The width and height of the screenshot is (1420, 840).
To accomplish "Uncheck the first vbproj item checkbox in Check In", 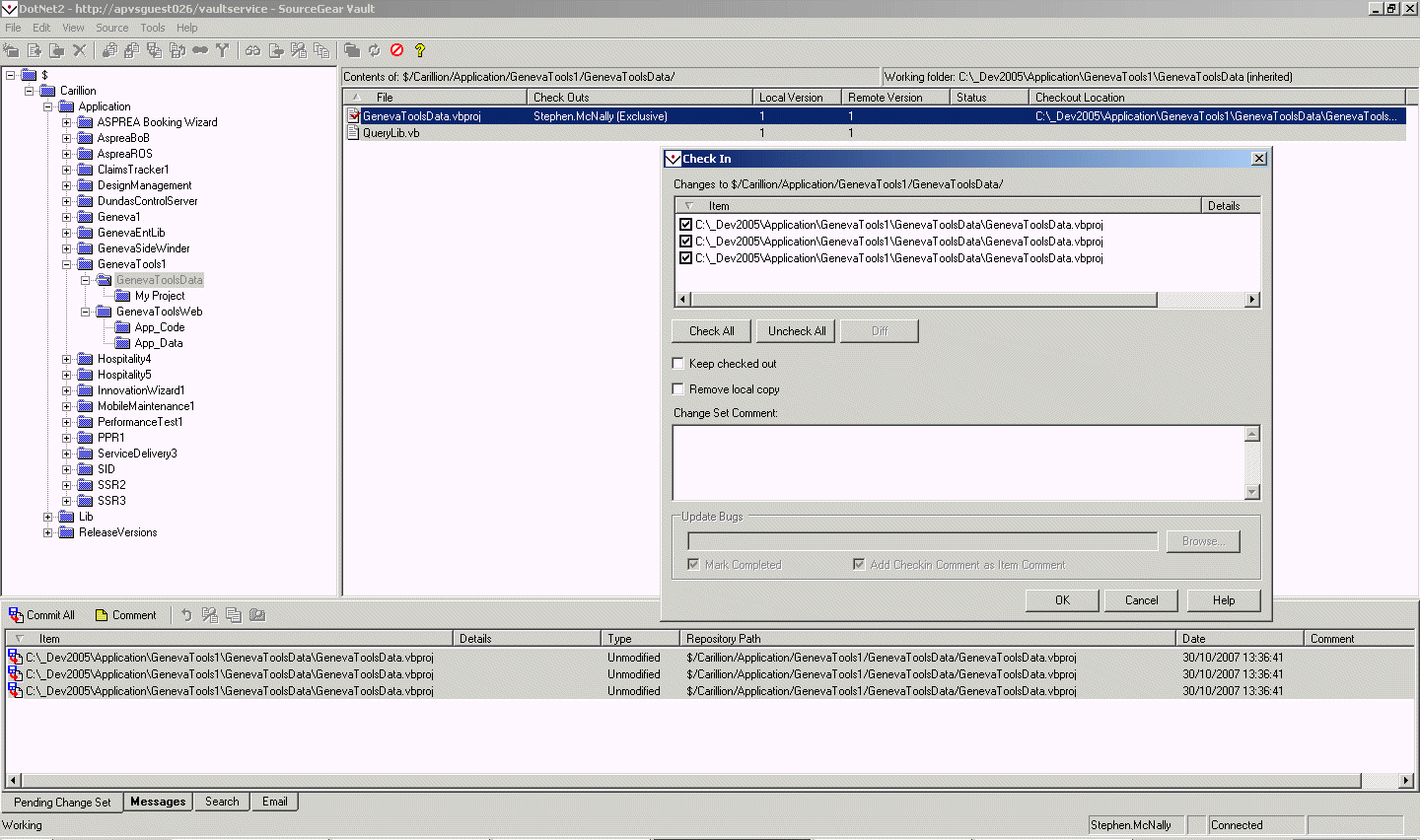I will coord(686,225).
